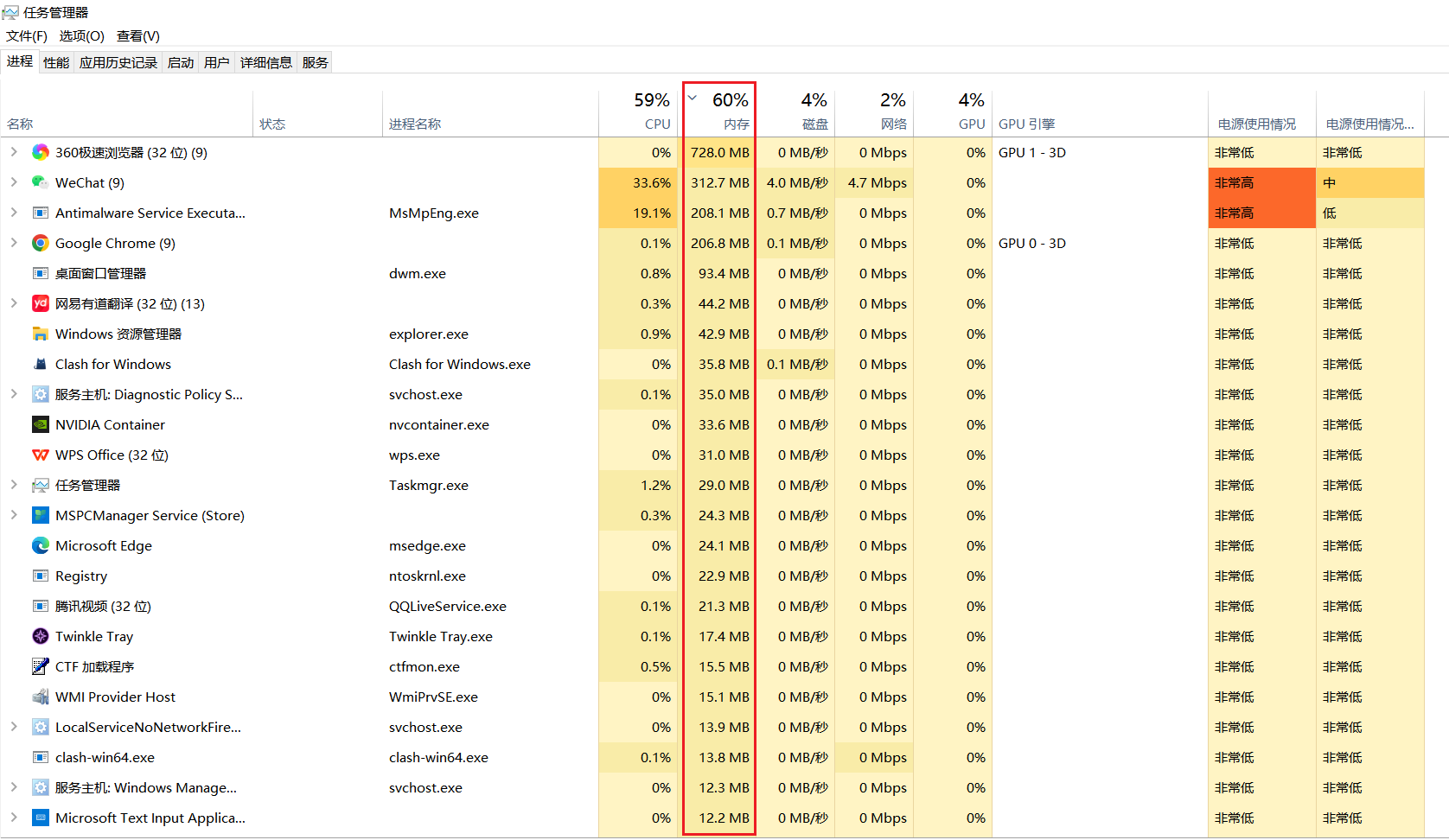The image size is (1449, 840).
Task: Expand the Diagnostic Policy service host
Action: pos(14,394)
